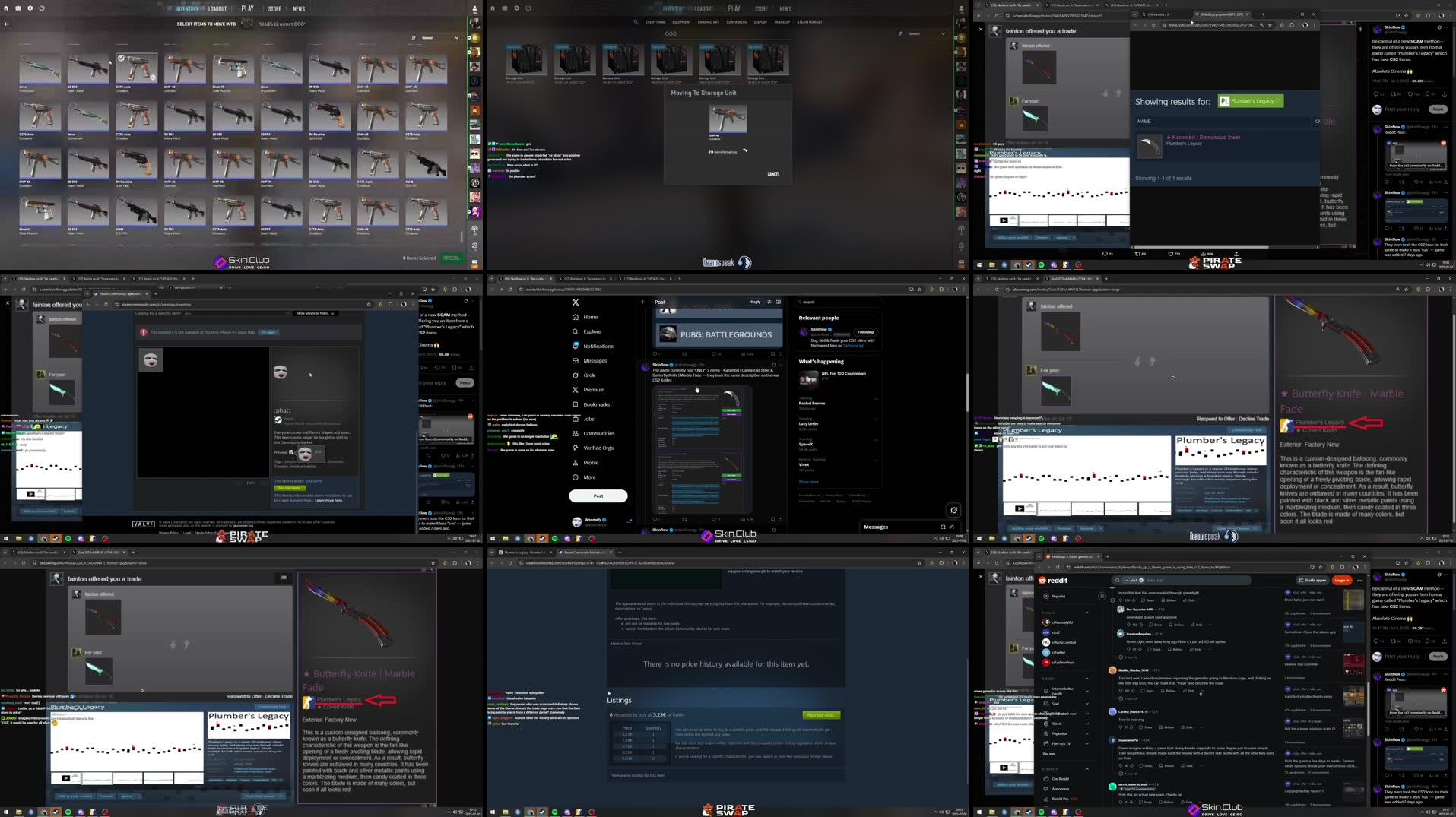Open the STEAM MARKET inventory tab
Viewport: 1456px width, 817px height.
point(809,22)
